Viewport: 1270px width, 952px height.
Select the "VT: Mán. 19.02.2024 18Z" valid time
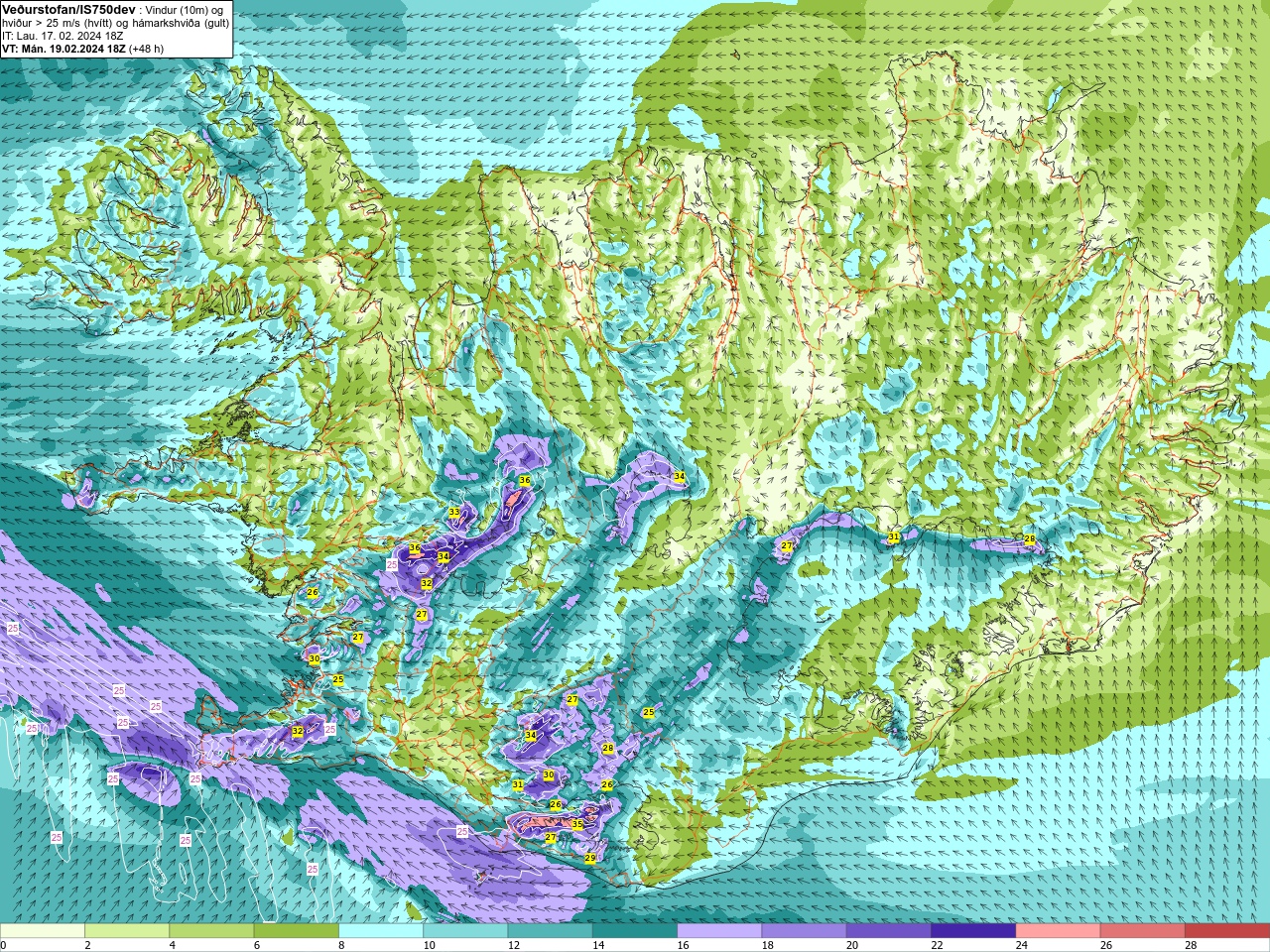point(63,49)
